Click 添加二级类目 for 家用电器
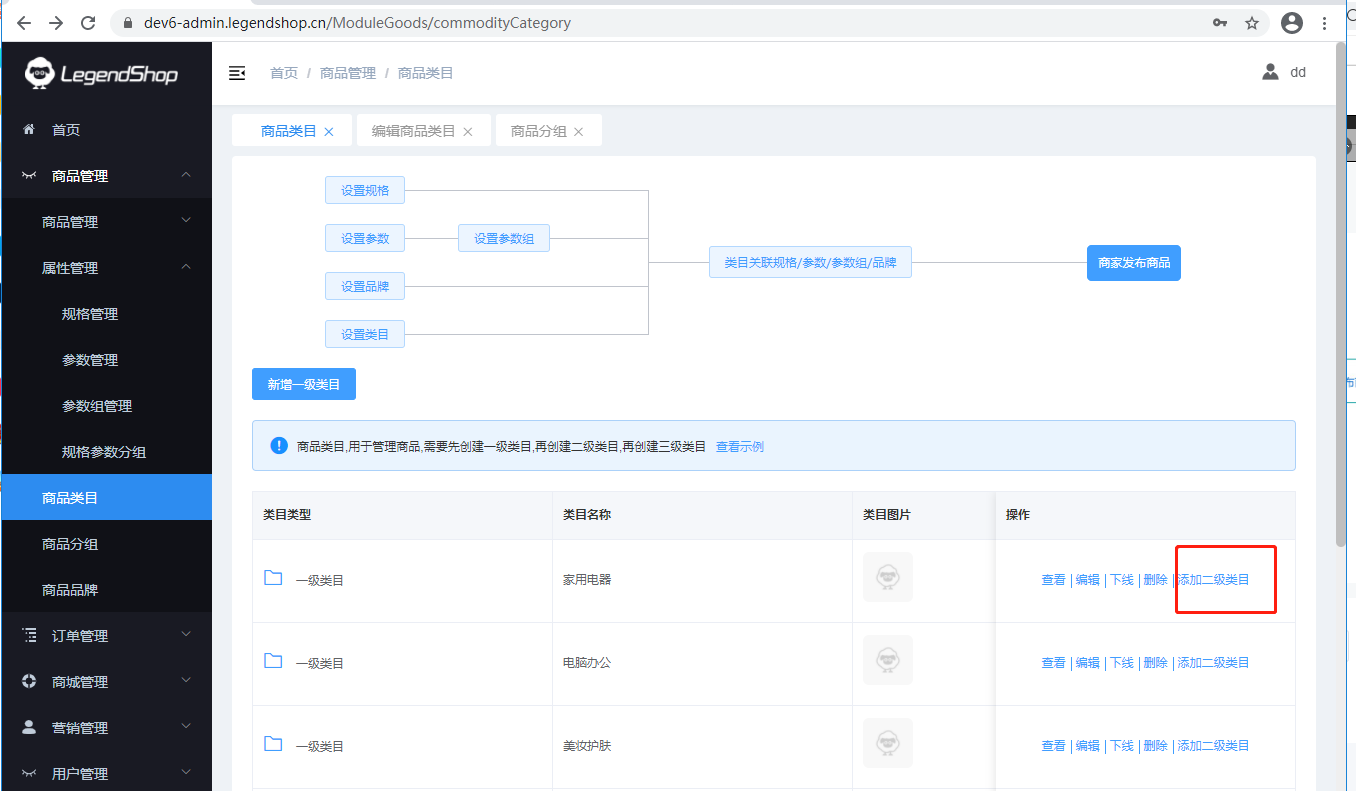Image resolution: width=1356 pixels, height=791 pixels. coord(1213,580)
